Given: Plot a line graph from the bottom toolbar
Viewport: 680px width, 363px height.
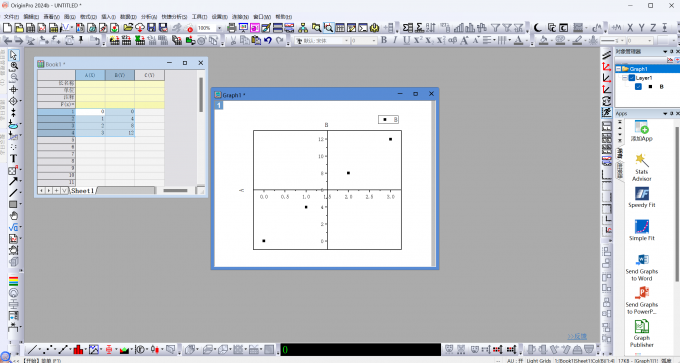Looking at the screenshot, I should coord(32,349).
